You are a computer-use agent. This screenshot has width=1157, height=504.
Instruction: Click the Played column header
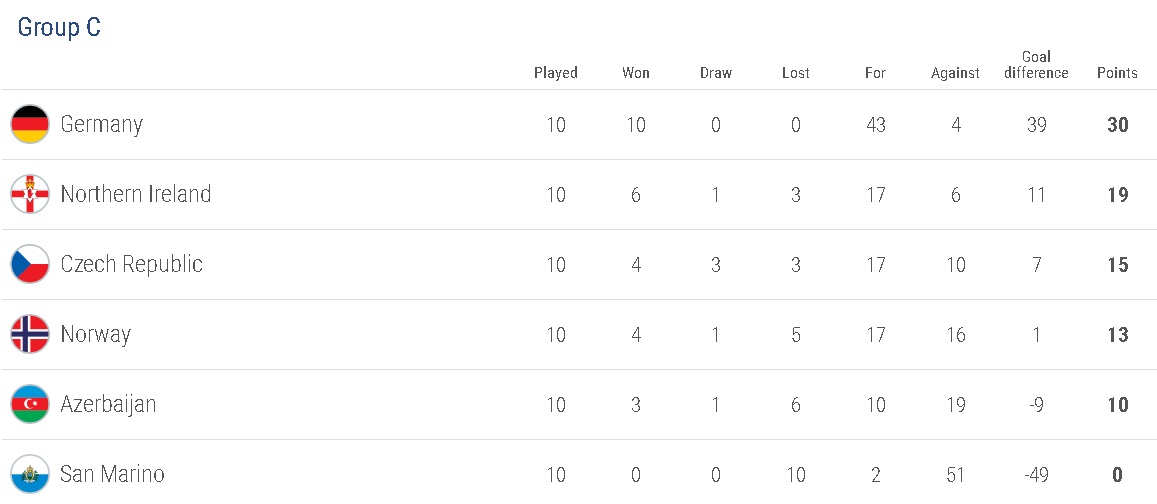click(556, 73)
